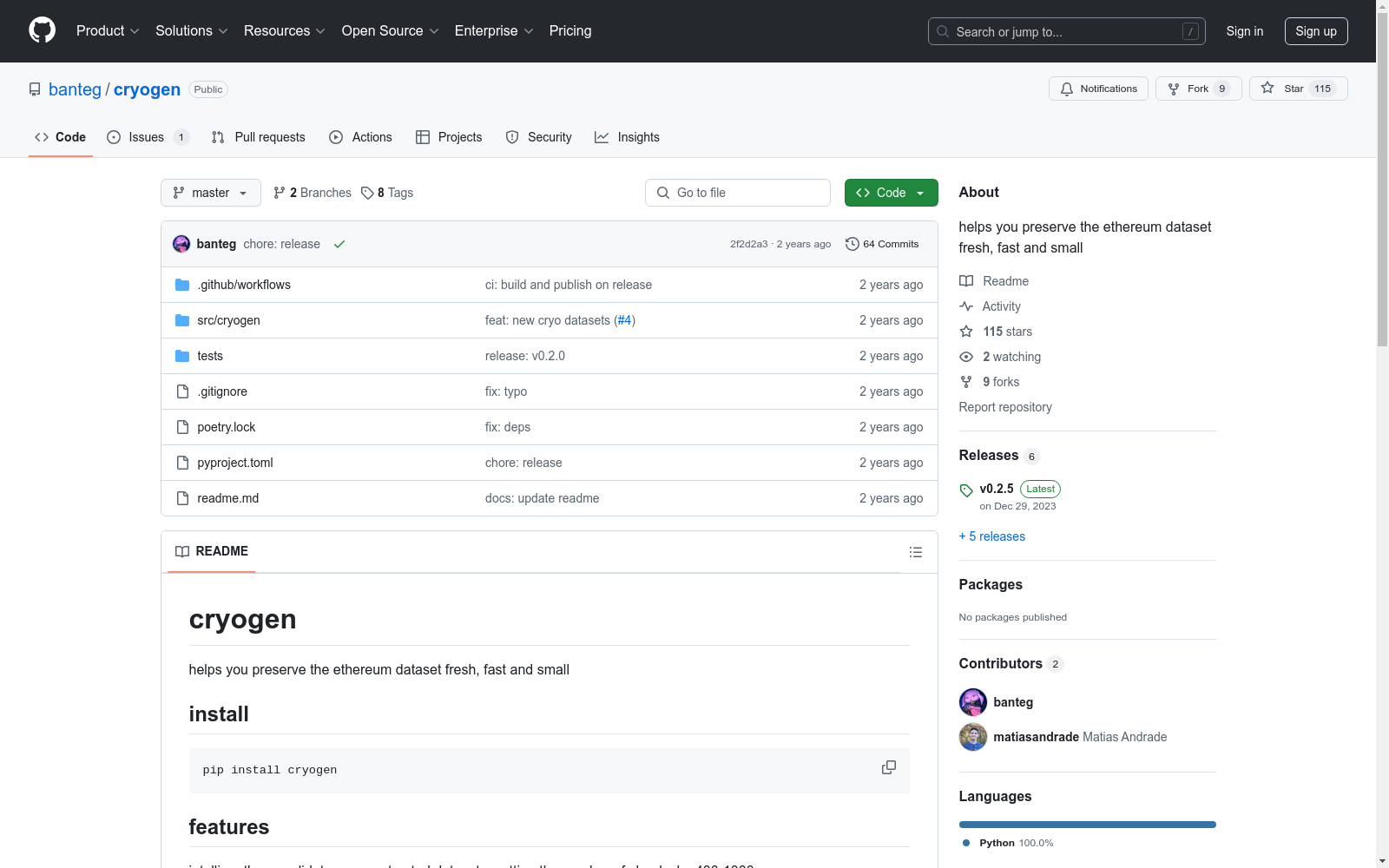Click the poetry.lock file icon
The image size is (1389, 868).
tap(182, 427)
